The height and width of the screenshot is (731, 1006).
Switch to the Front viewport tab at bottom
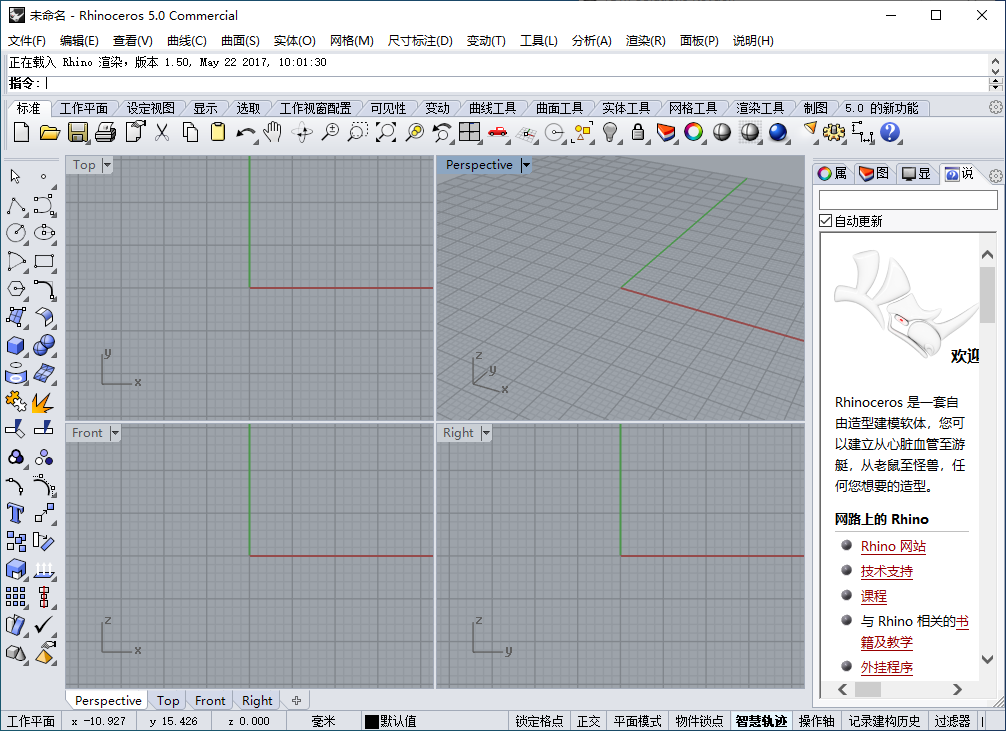point(210,700)
